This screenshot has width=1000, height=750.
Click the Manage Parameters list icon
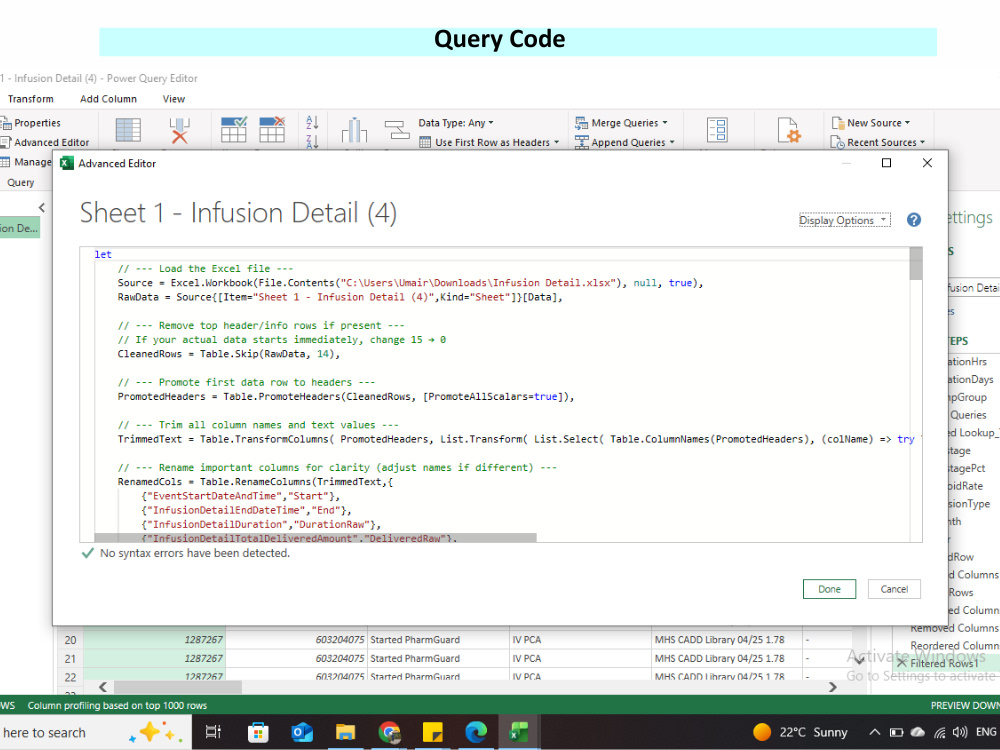pyautogui.click(x=717, y=130)
